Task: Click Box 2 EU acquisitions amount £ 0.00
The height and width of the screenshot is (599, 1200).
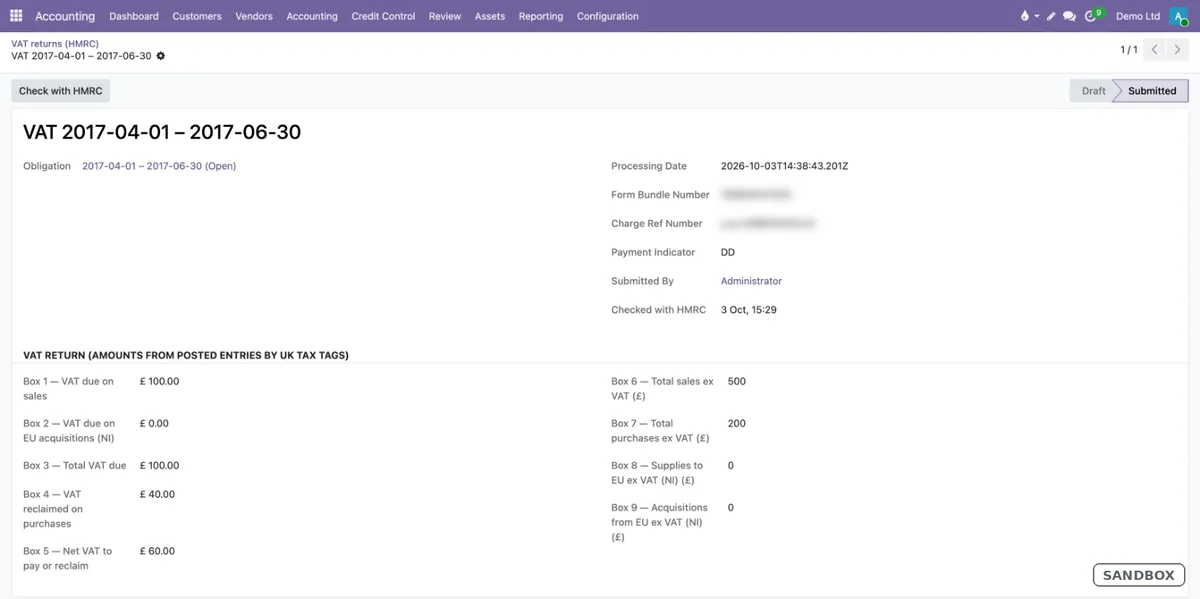Action: (154, 423)
